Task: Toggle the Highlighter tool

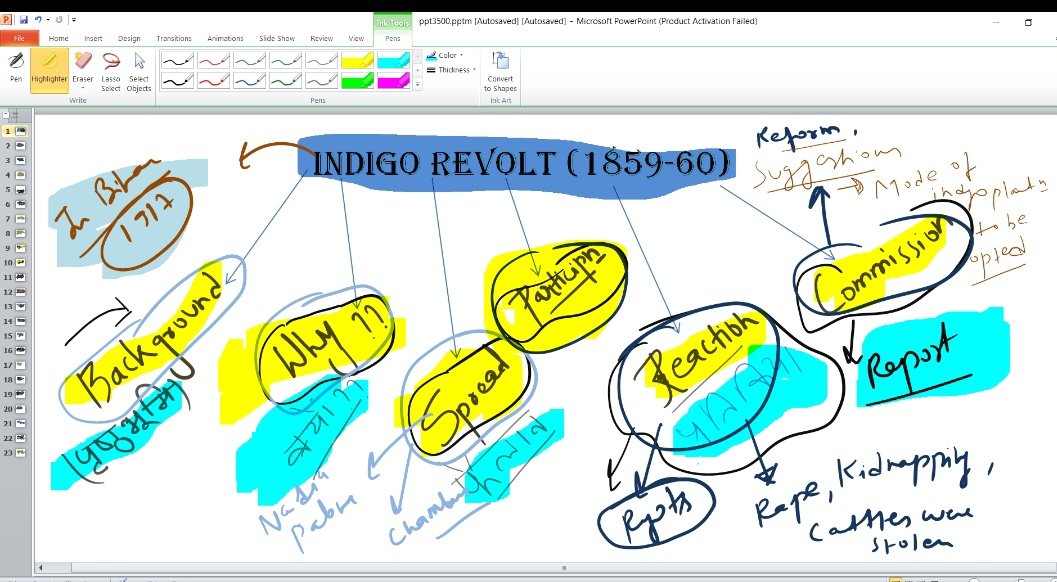Action: point(49,69)
